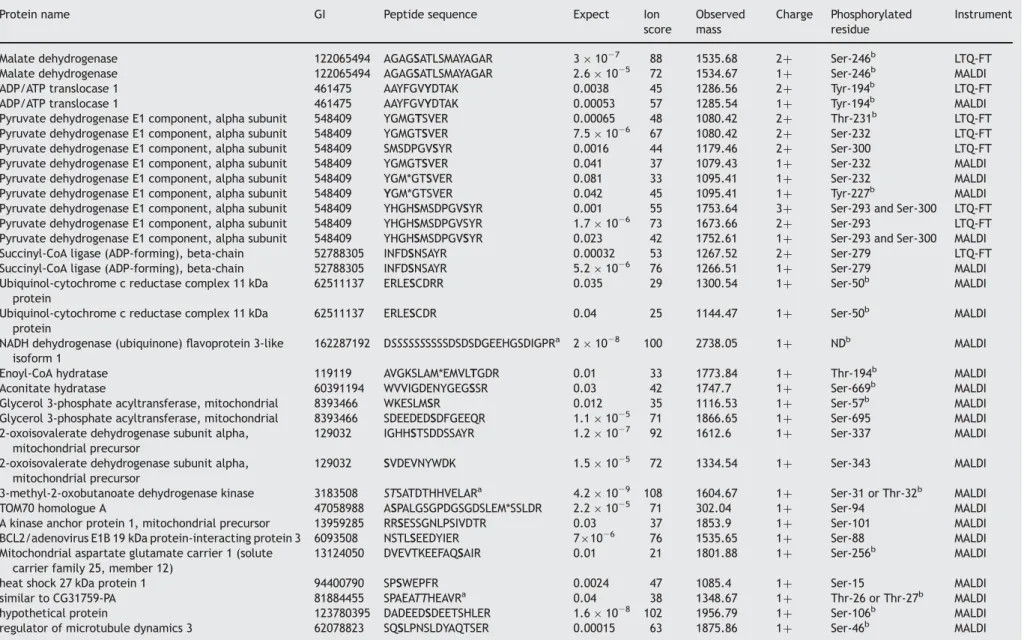Select observed mass value 2738.05
This screenshot has height=640, width=1030.
pyautogui.click(x=716, y=343)
